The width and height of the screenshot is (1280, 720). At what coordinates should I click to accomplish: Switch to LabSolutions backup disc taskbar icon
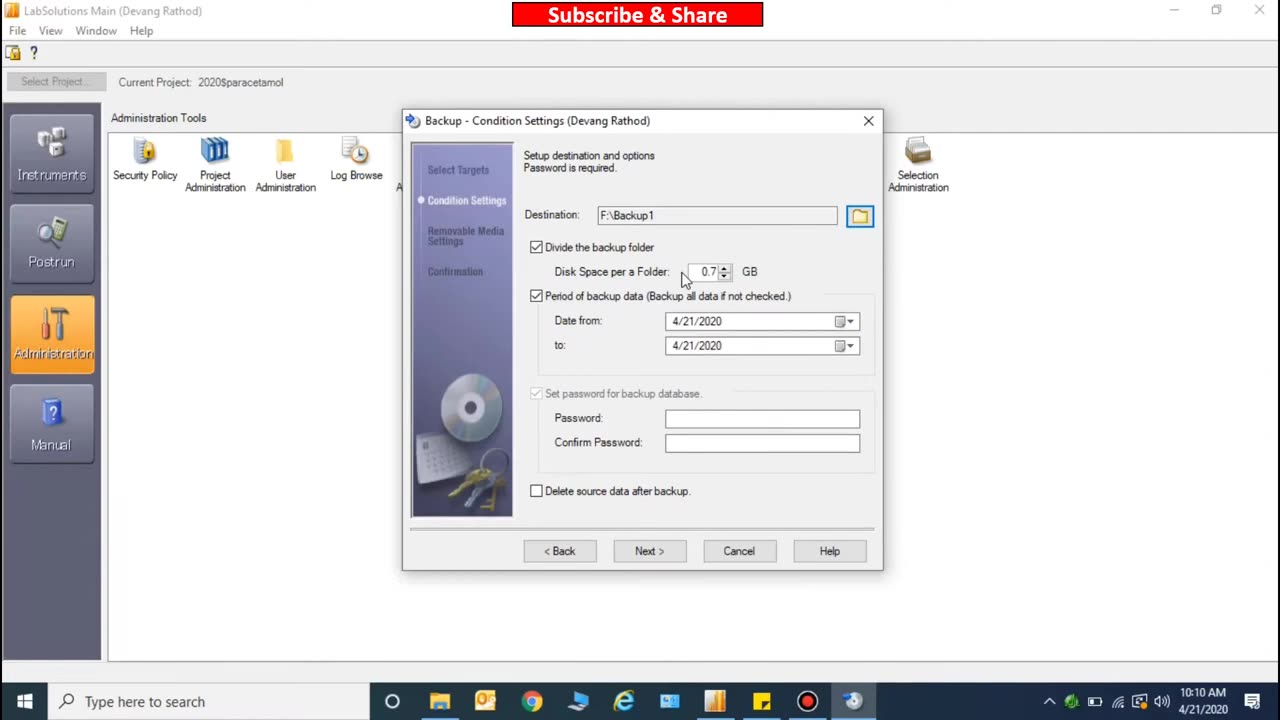tap(853, 701)
